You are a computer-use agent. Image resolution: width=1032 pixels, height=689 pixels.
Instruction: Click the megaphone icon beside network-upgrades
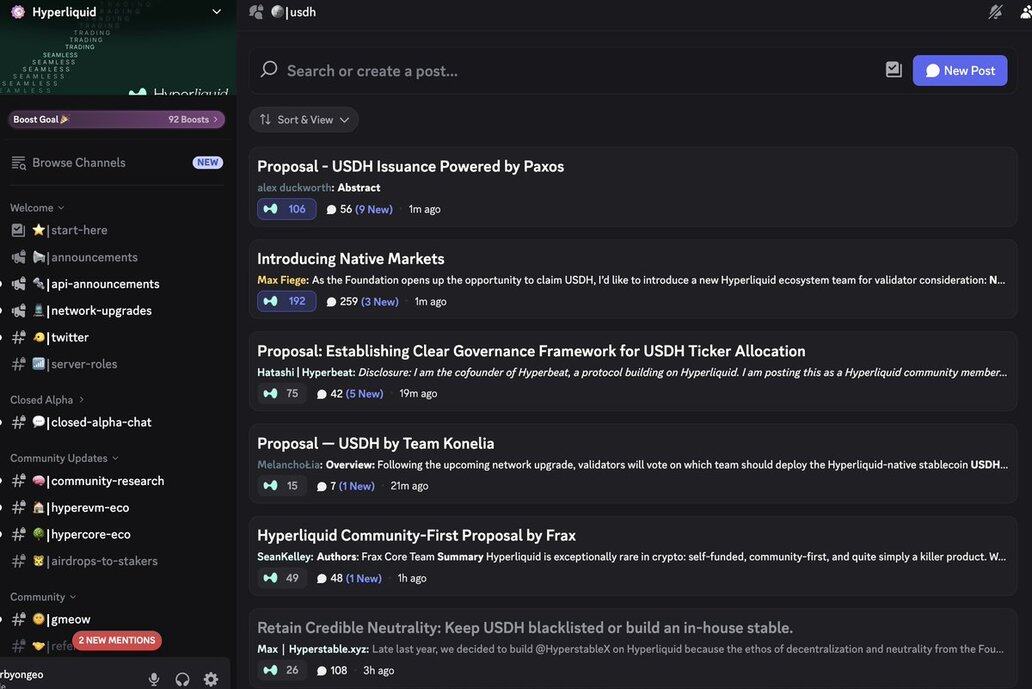click(x=18, y=311)
